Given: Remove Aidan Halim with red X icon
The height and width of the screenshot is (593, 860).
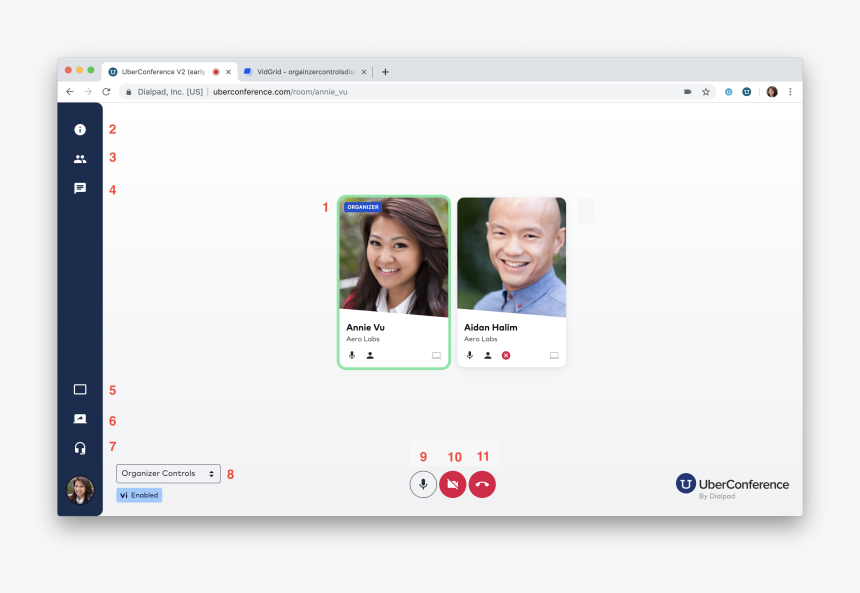Looking at the screenshot, I should point(506,355).
